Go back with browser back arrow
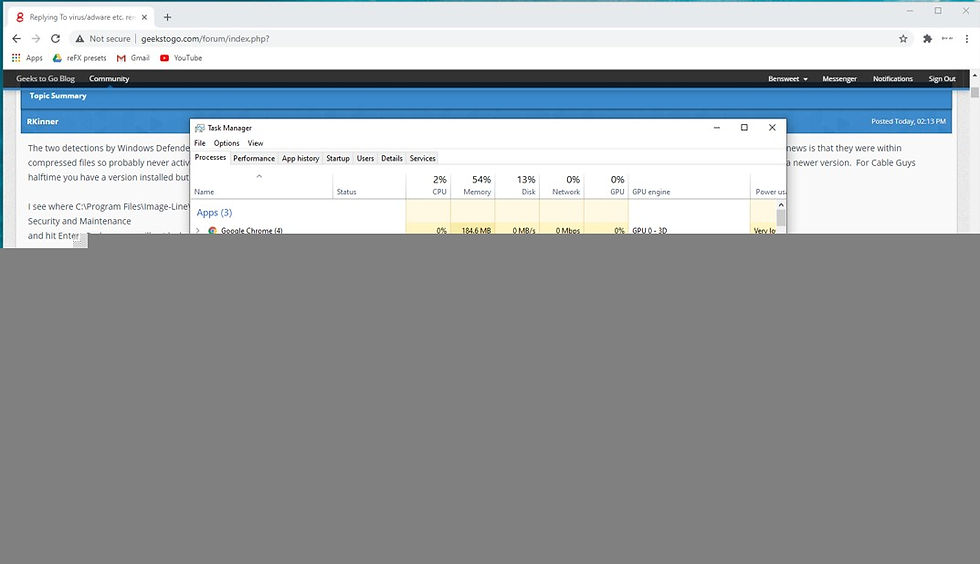This screenshot has height=564, width=980. coord(16,39)
